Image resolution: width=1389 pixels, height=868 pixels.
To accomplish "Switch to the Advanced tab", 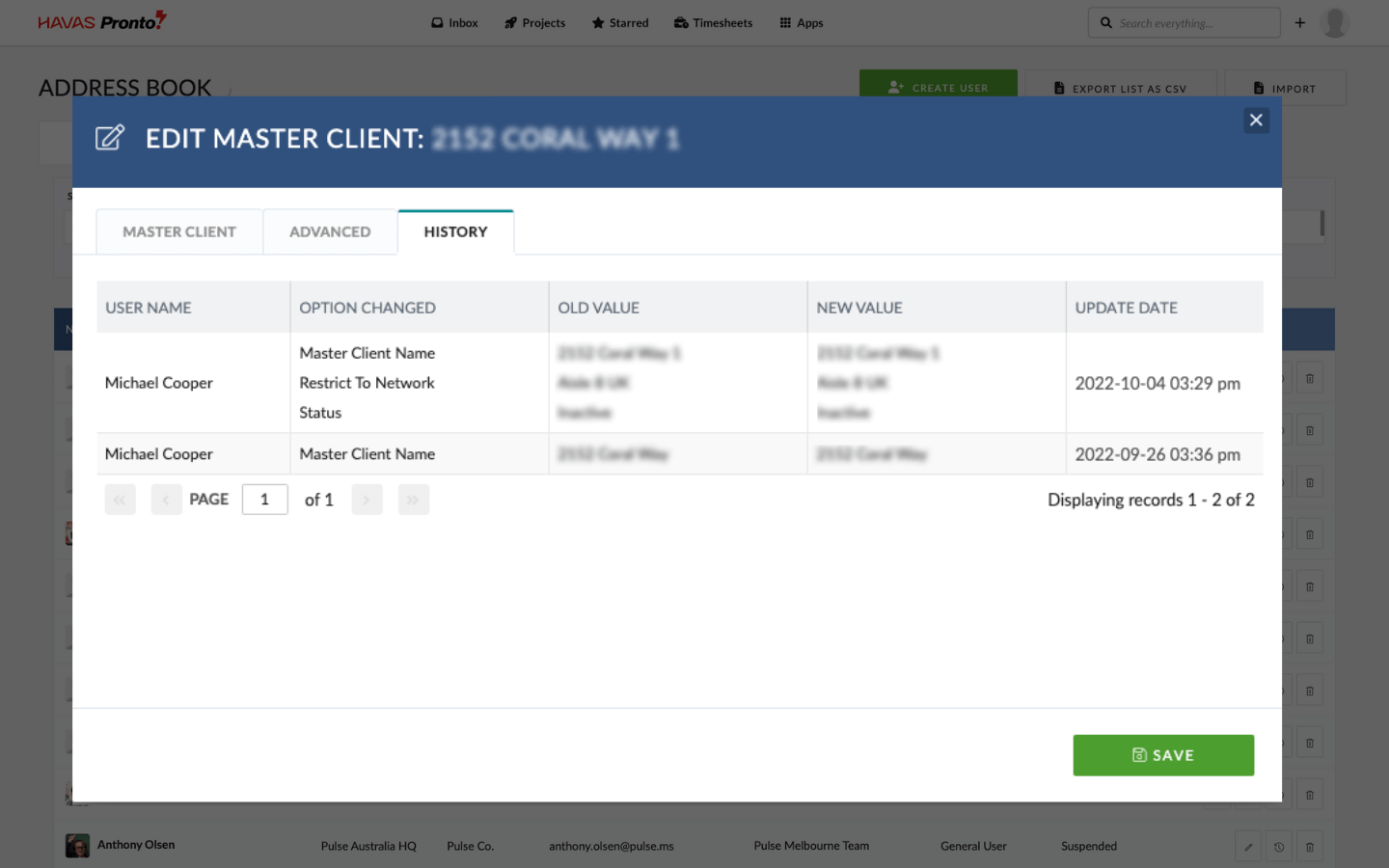I will 330,232.
